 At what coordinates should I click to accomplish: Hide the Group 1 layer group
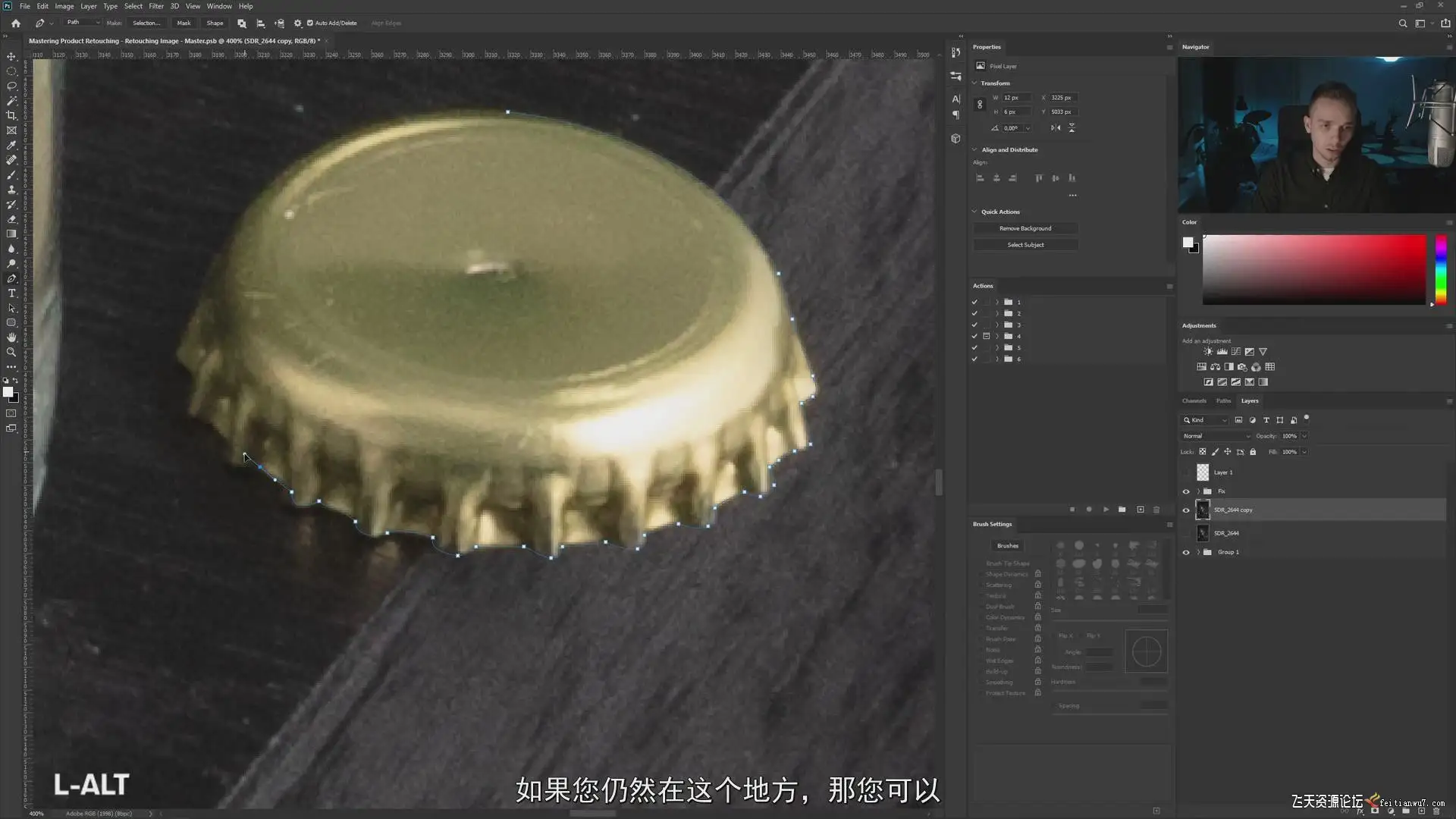(x=1186, y=552)
